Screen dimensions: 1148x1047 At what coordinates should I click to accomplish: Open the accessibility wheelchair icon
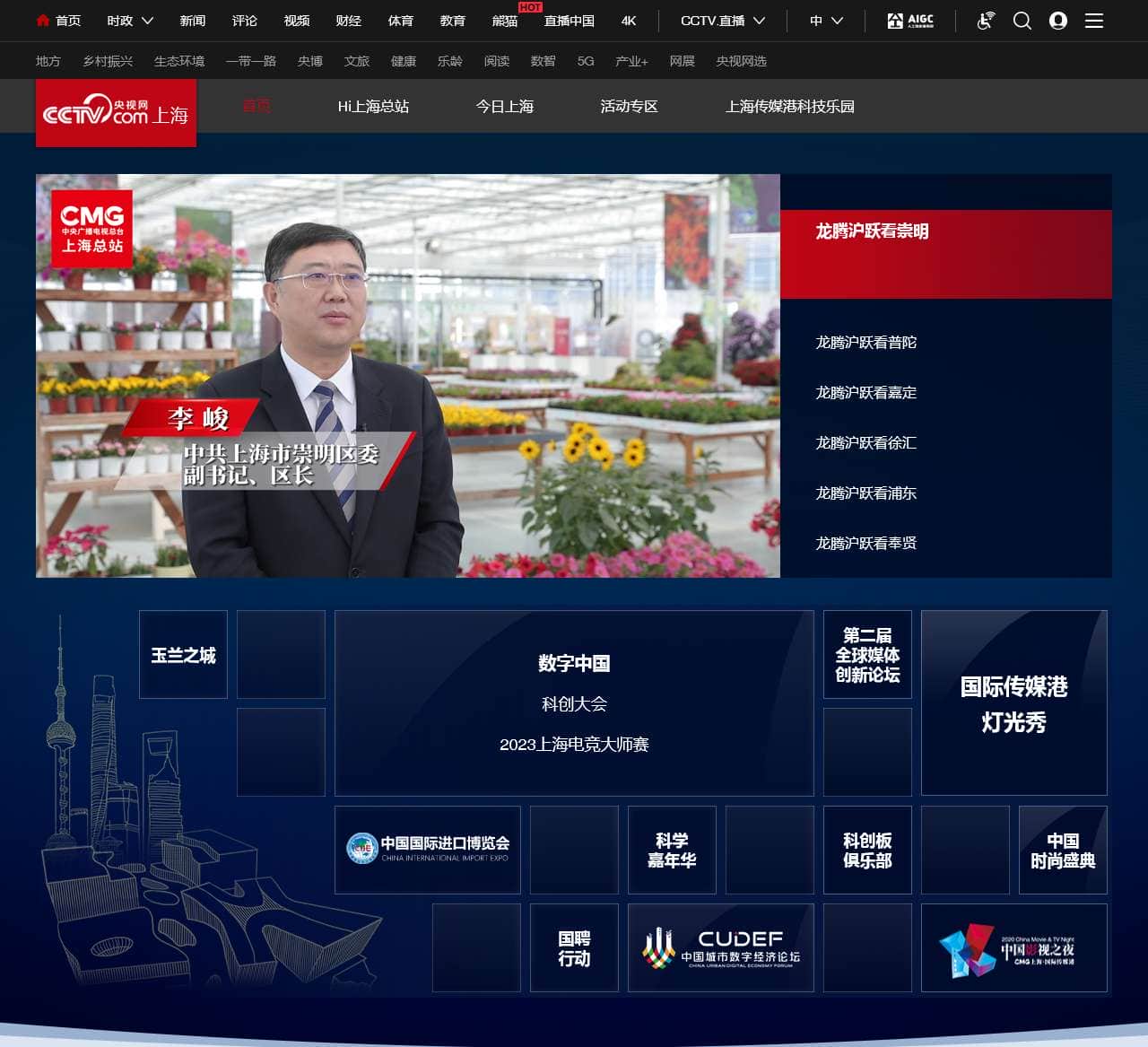[x=986, y=21]
